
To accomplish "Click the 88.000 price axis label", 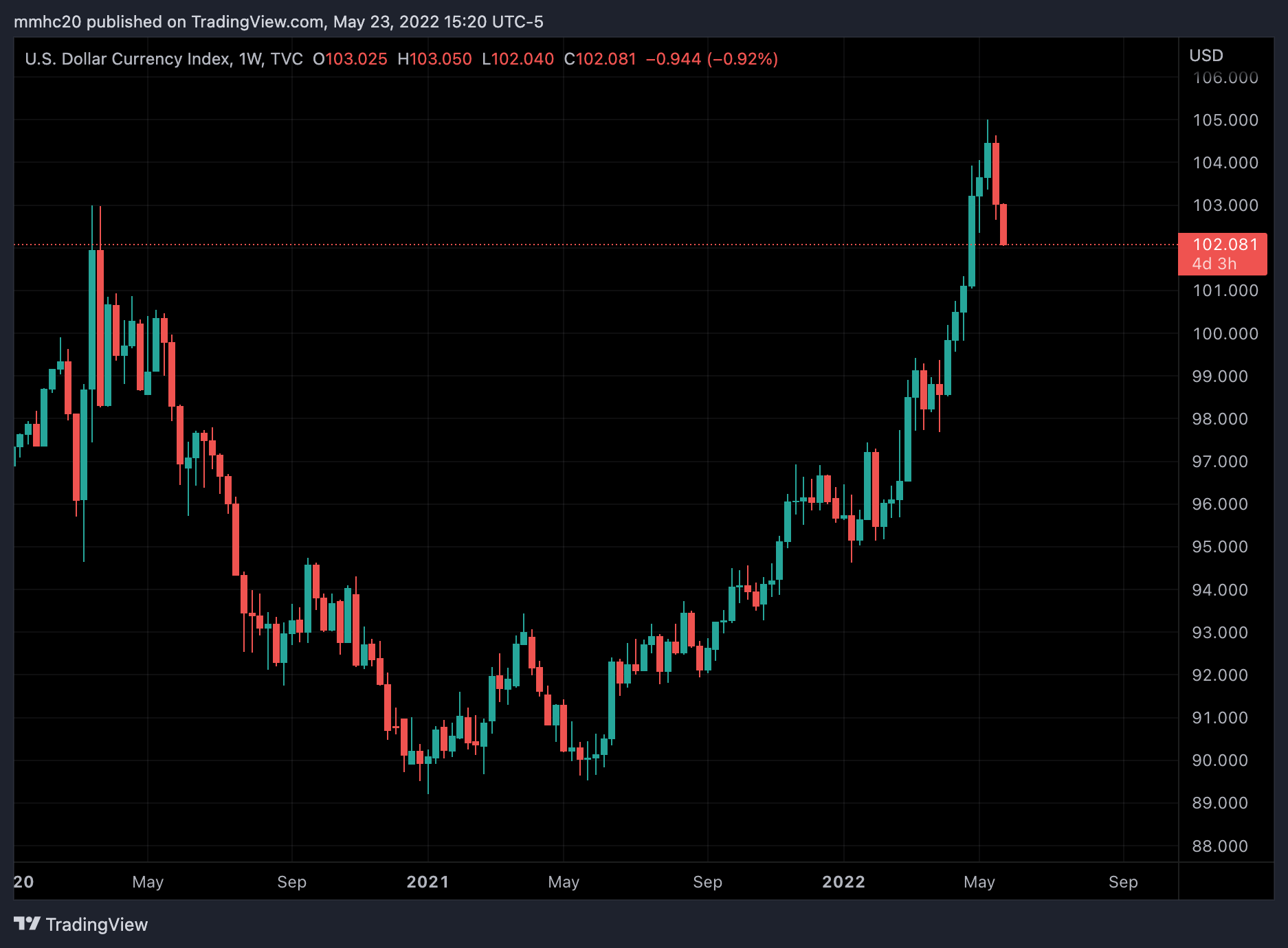I will [x=1220, y=846].
